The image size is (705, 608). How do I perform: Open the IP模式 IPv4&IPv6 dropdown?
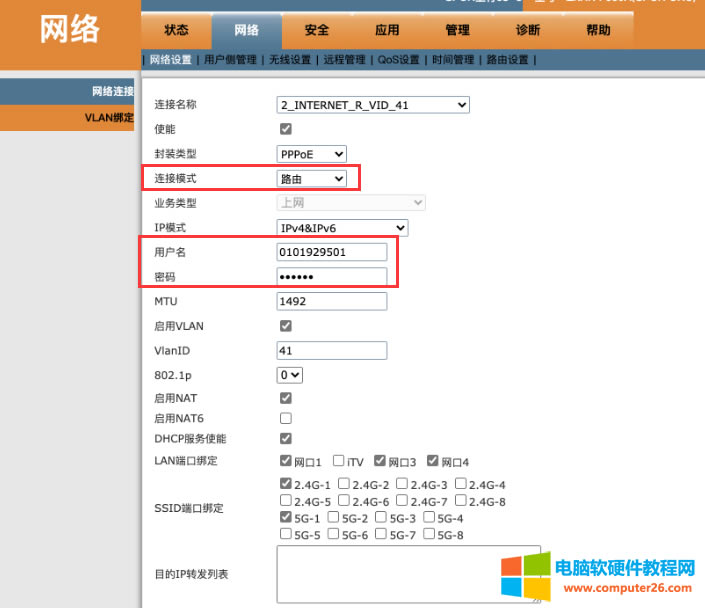pos(342,227)
